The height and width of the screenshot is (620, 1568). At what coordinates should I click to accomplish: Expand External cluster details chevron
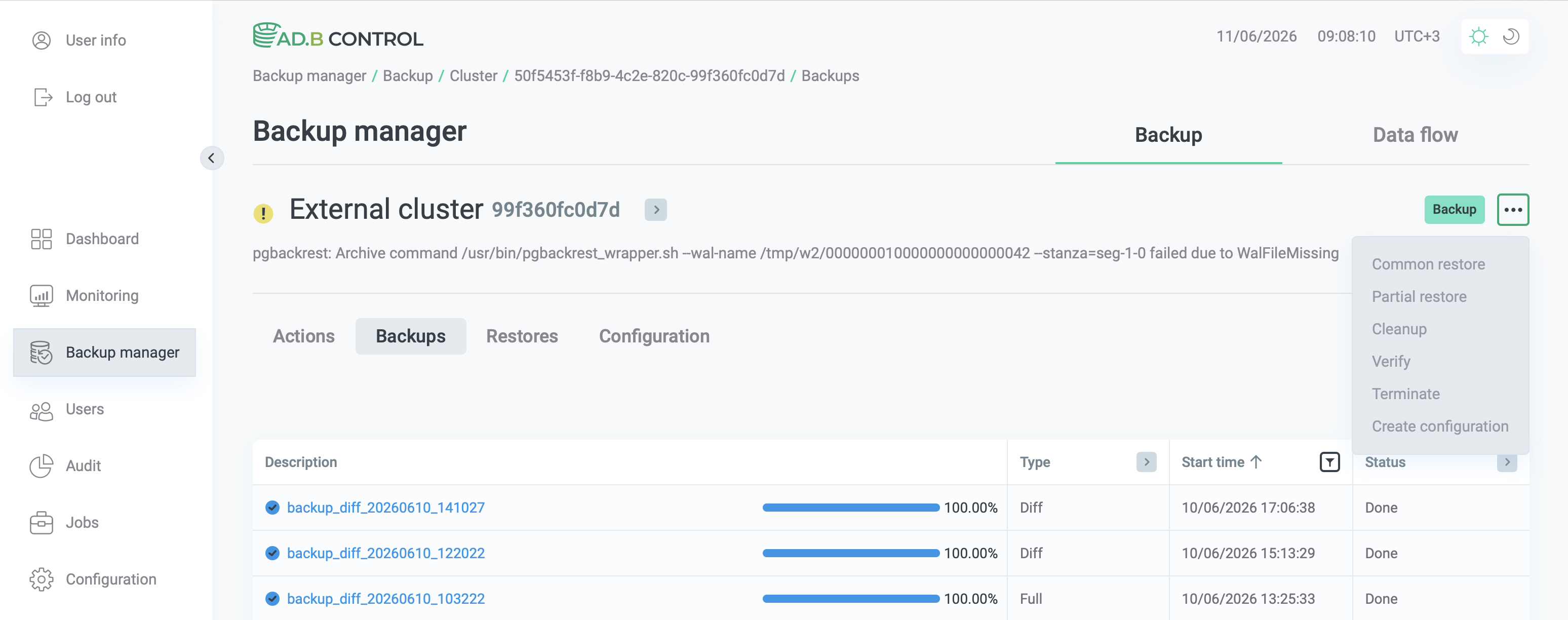tap(655, 210)
